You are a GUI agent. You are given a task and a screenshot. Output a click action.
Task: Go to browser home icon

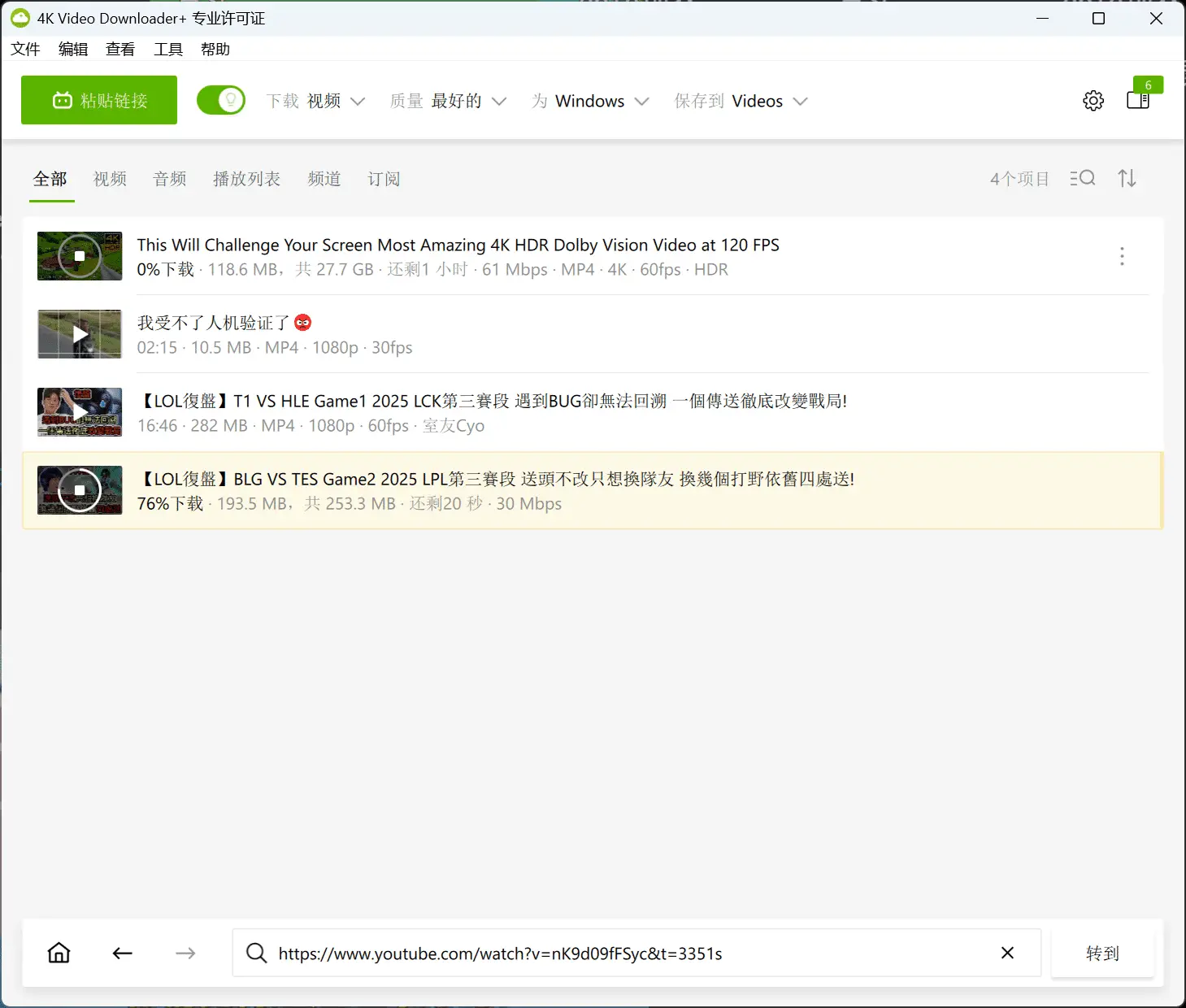pyautogui.click(x=59, y=953)
